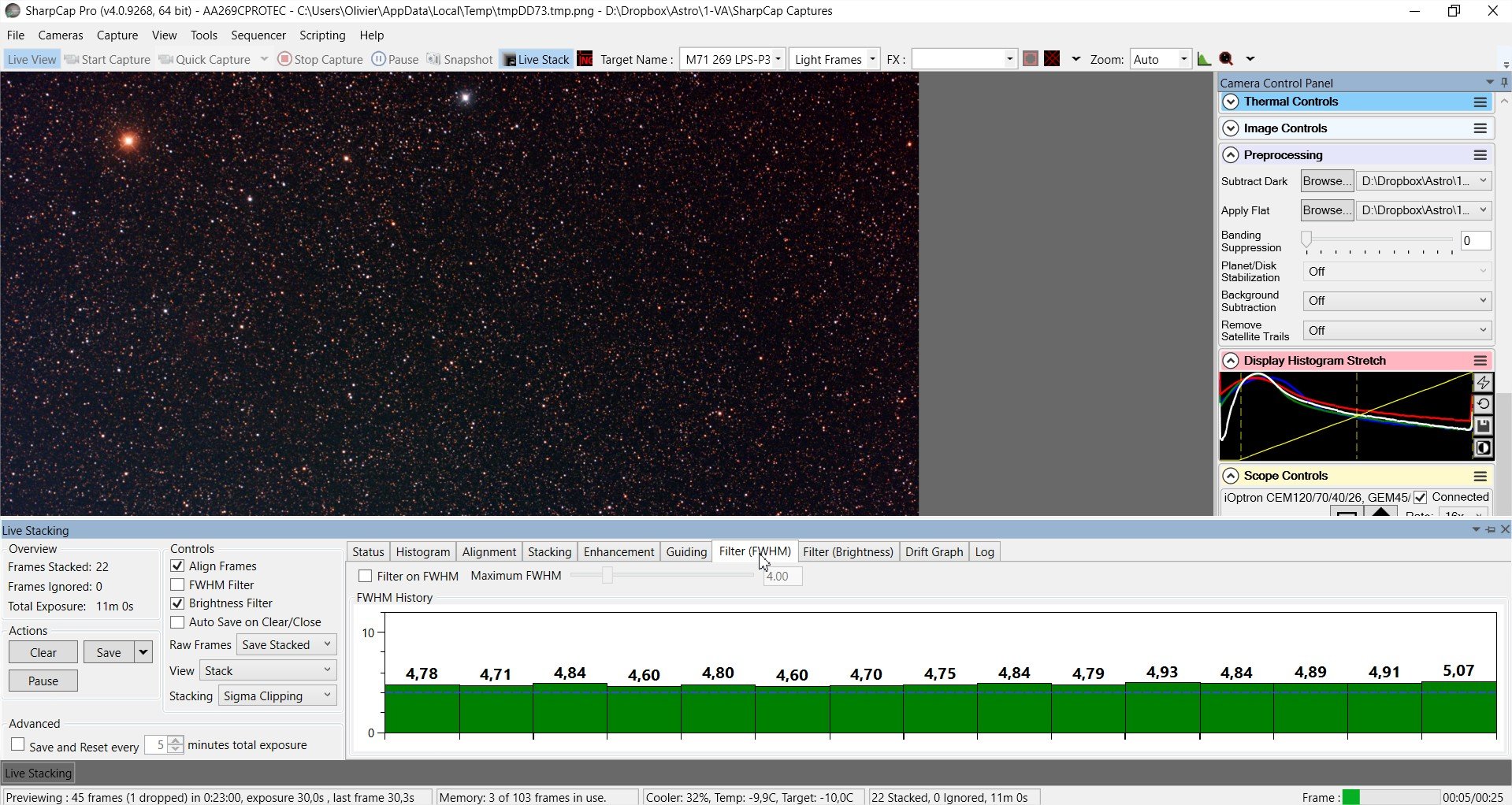This screenshot has height=805, width=1512.
Task: Check the Save and Reset every option
Action: pyautogui.click(x=18, y=744)
